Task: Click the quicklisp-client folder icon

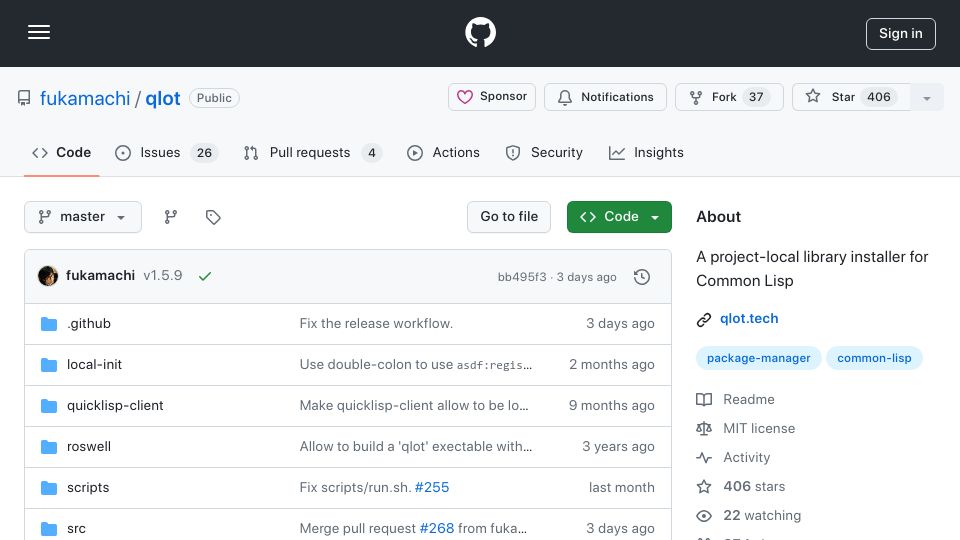Action: 49,406
